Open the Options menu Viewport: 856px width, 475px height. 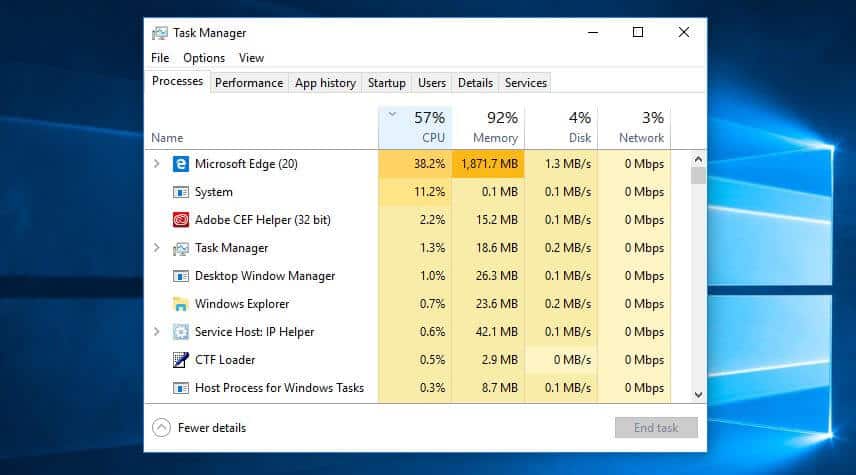tap(204, 58)
